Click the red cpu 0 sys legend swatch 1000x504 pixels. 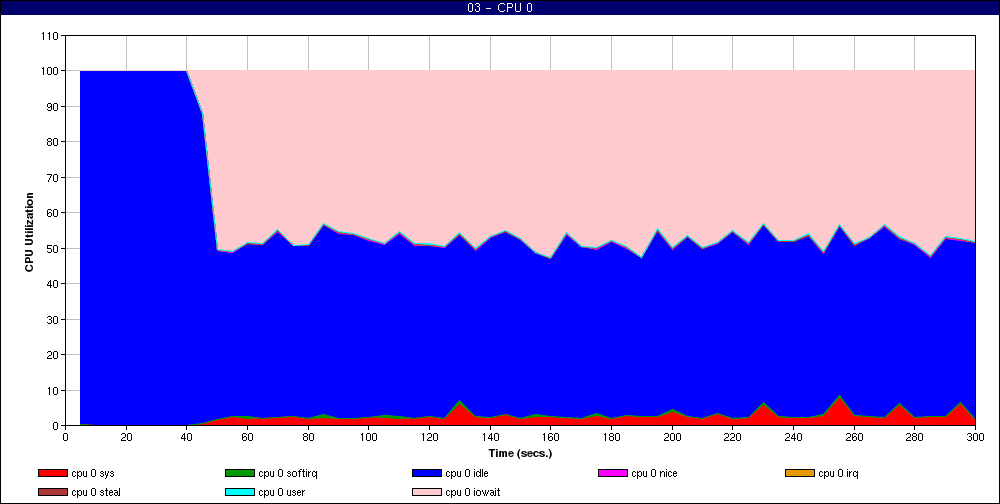coord(52,473)
